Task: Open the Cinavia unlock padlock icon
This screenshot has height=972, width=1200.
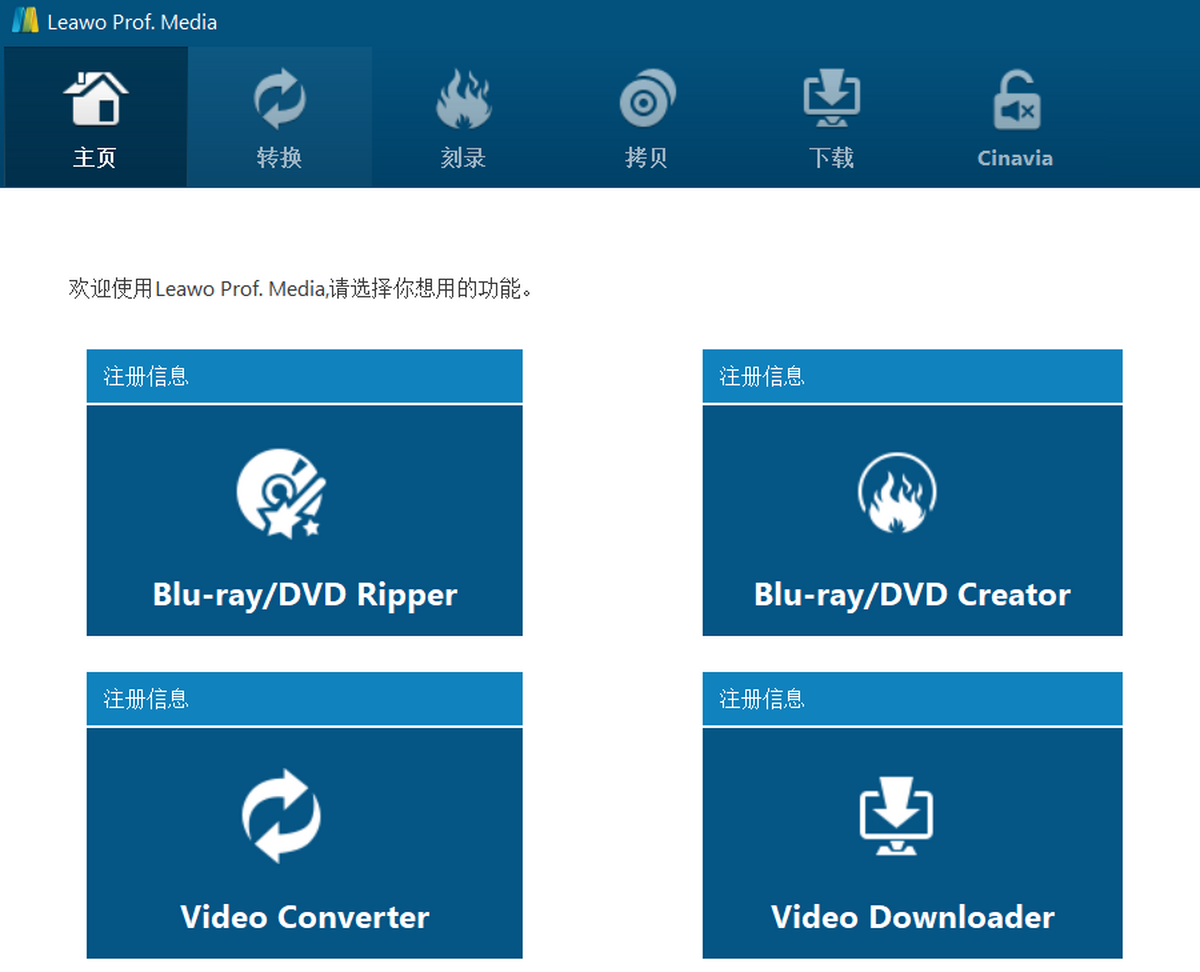Action: pyautogui.click(x=1015, y=100)
